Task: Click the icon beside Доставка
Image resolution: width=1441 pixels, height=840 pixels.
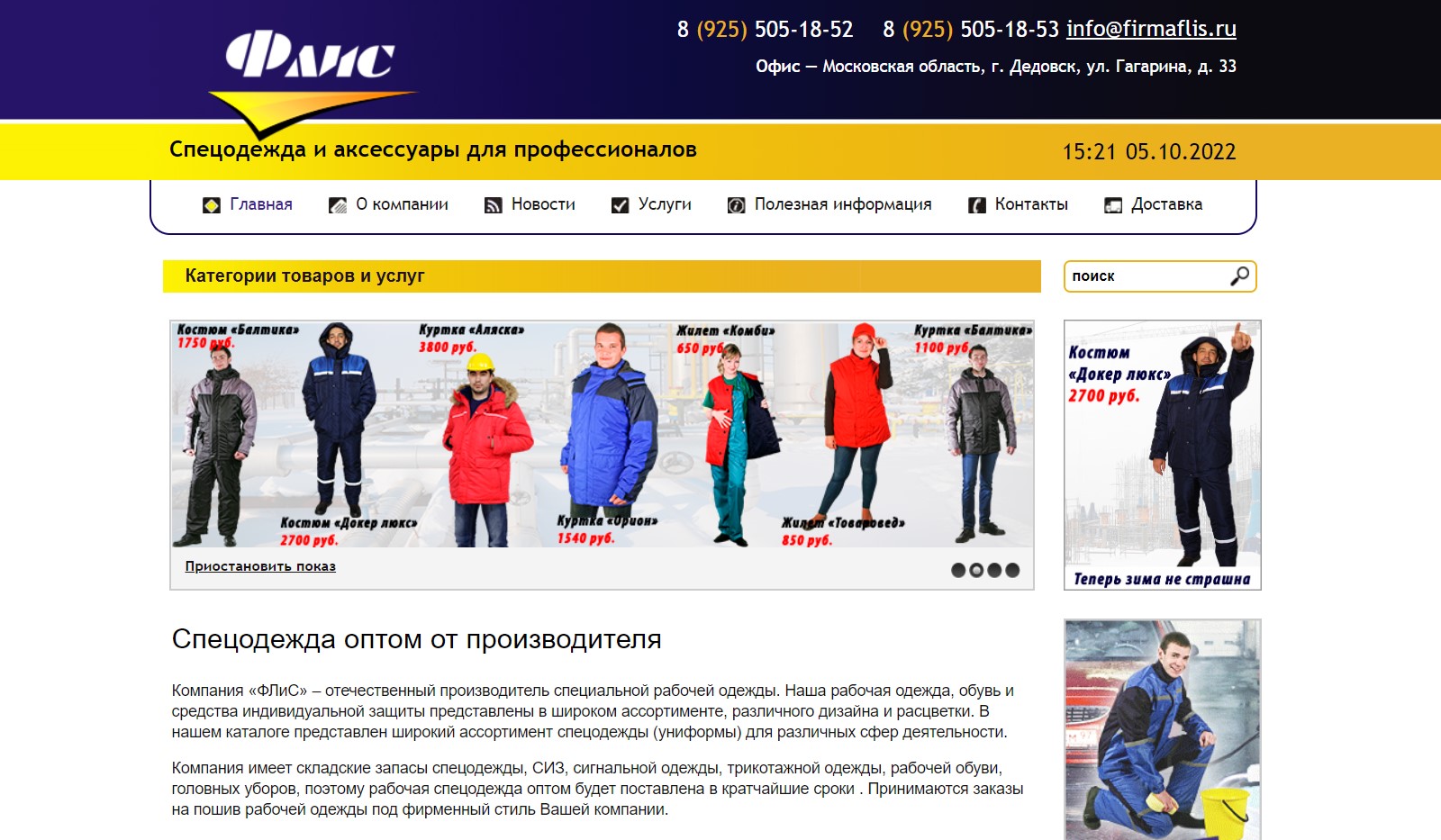Action: pyautogui.click(x=1113, y=205)
